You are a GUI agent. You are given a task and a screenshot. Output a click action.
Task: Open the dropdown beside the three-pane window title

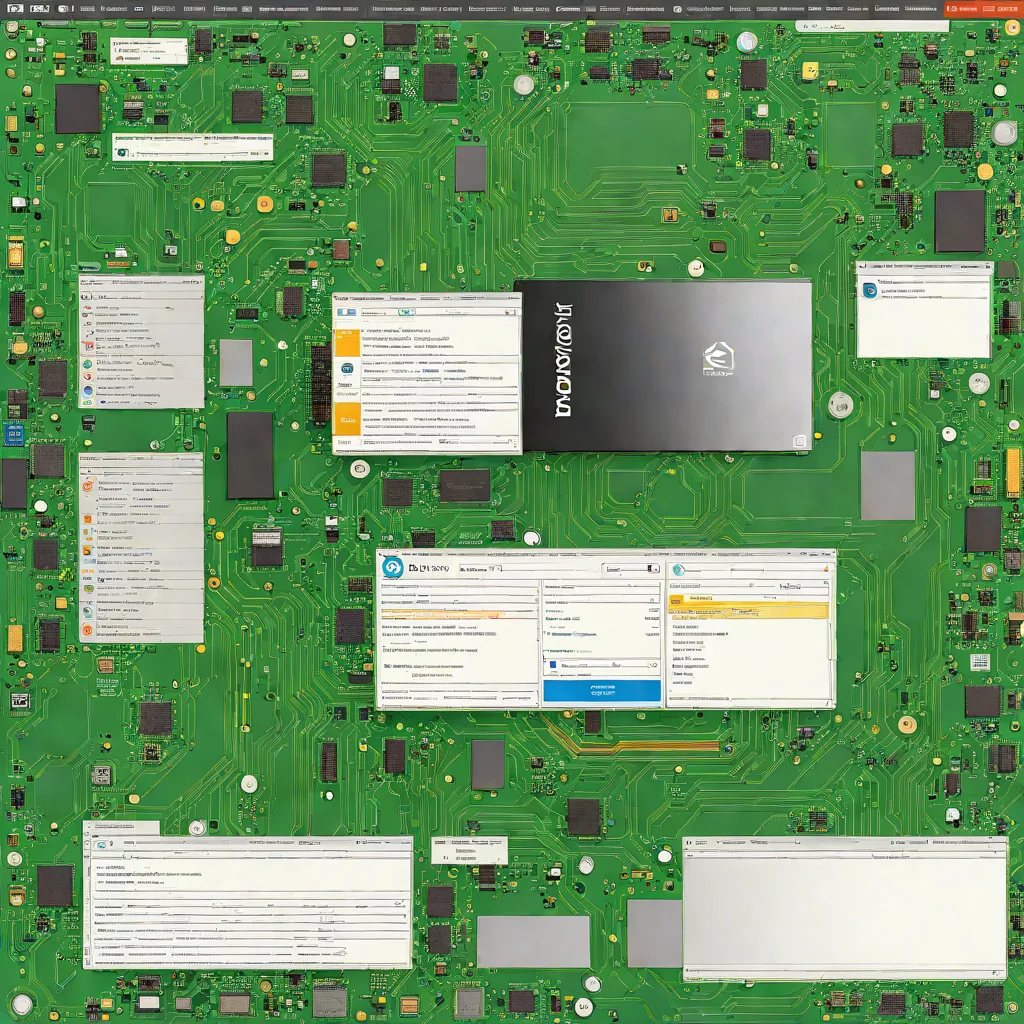pyautogui.click(x=480, y=569)
